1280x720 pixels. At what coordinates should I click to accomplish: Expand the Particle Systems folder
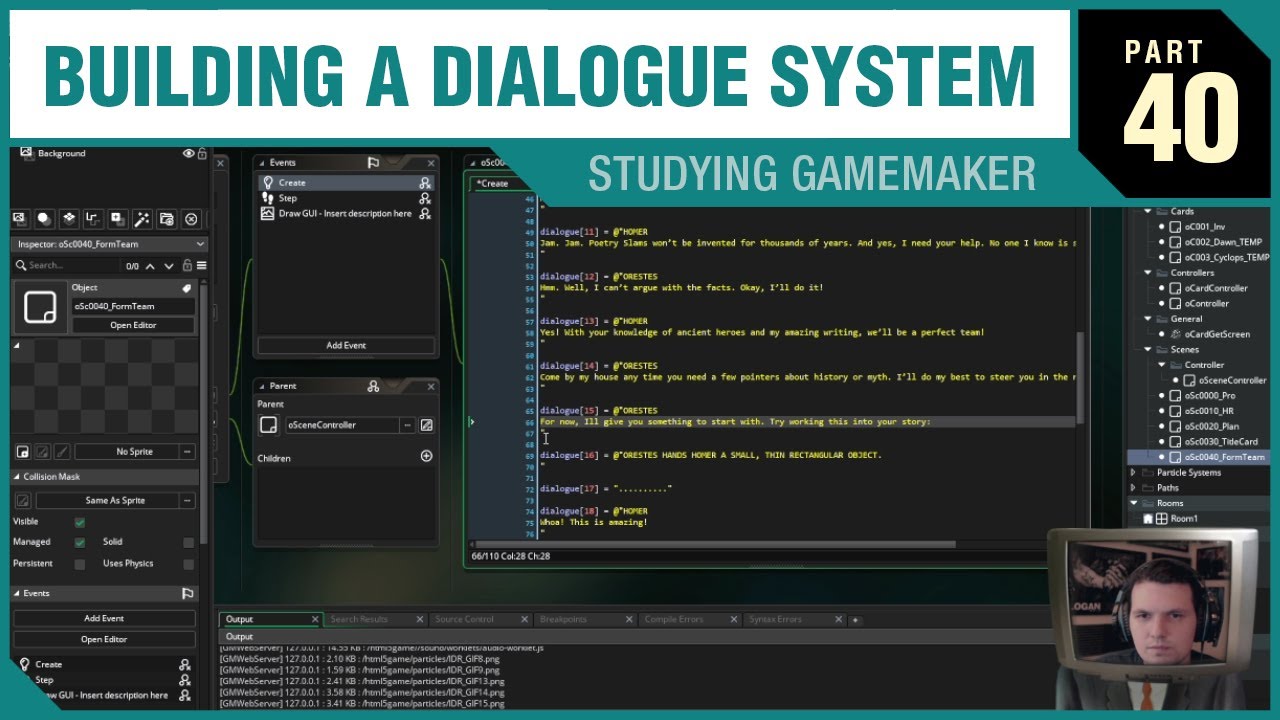tap(1133, 472)
